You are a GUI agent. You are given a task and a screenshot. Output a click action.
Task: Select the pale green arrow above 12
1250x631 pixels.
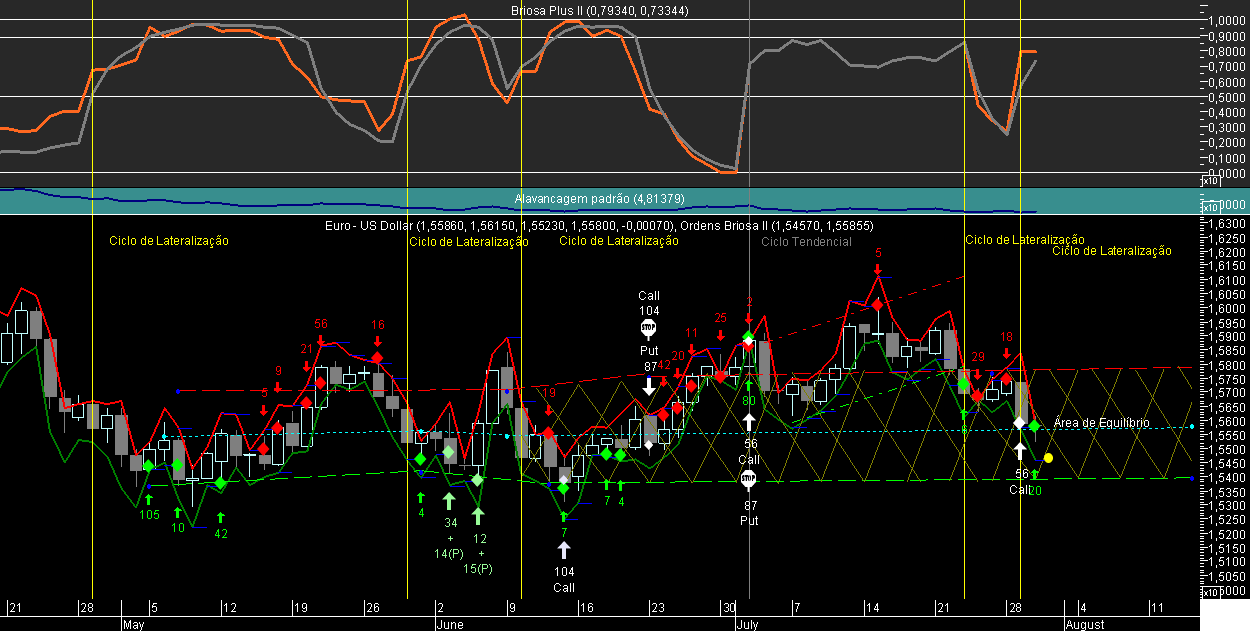click(x=479, y=516)
